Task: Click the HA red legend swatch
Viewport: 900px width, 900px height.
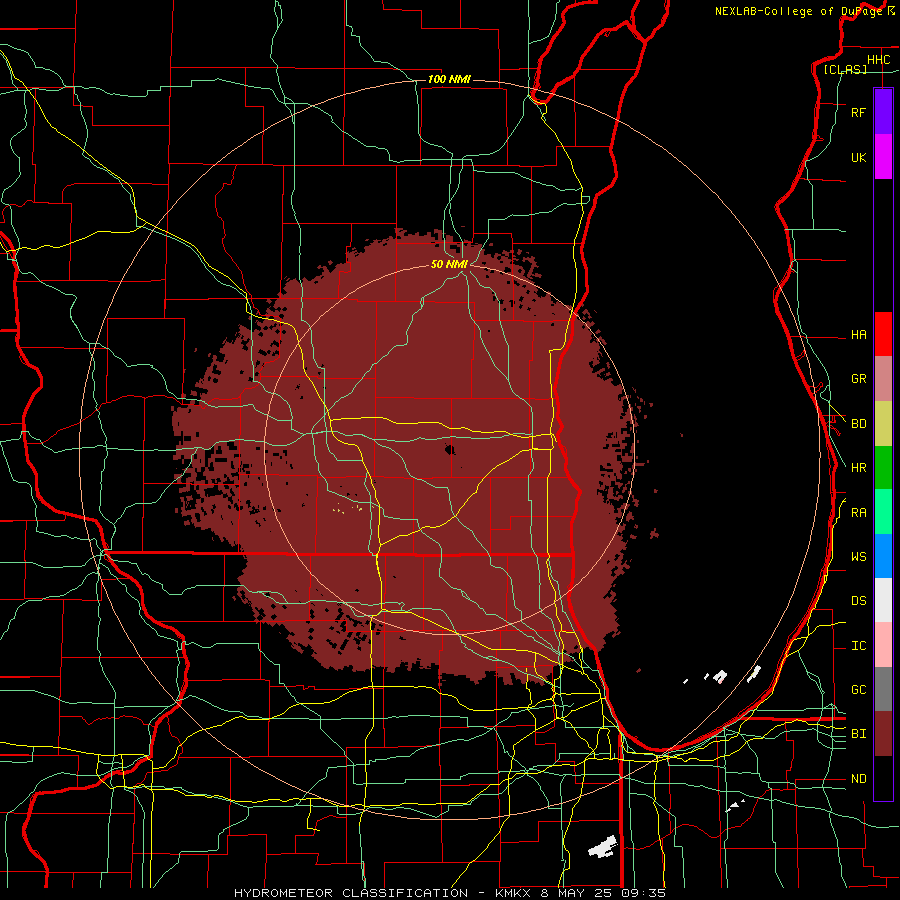Action: 883,334
